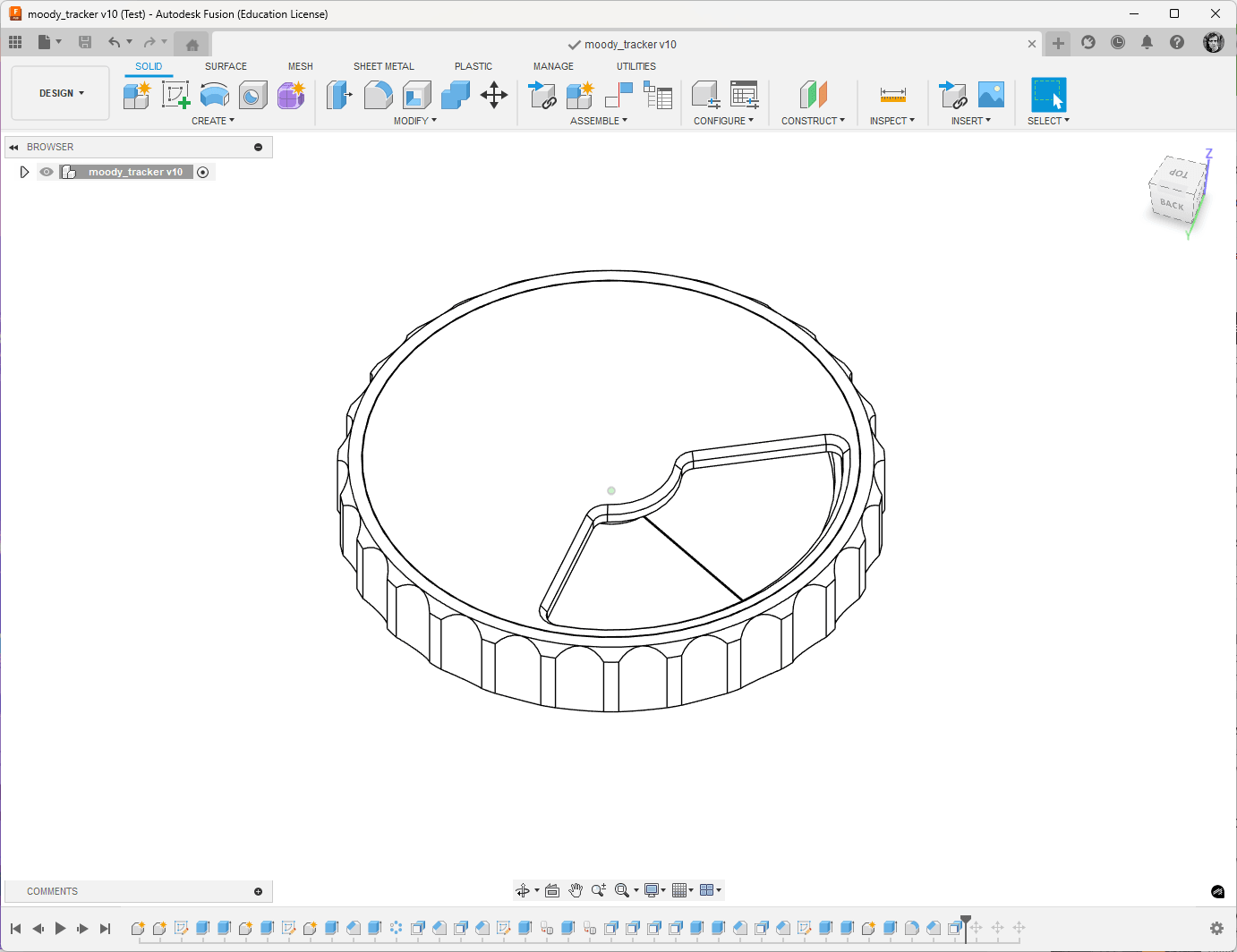Switch to the SURFACE tab
The image size is (1237, 952).
[226, 66]
